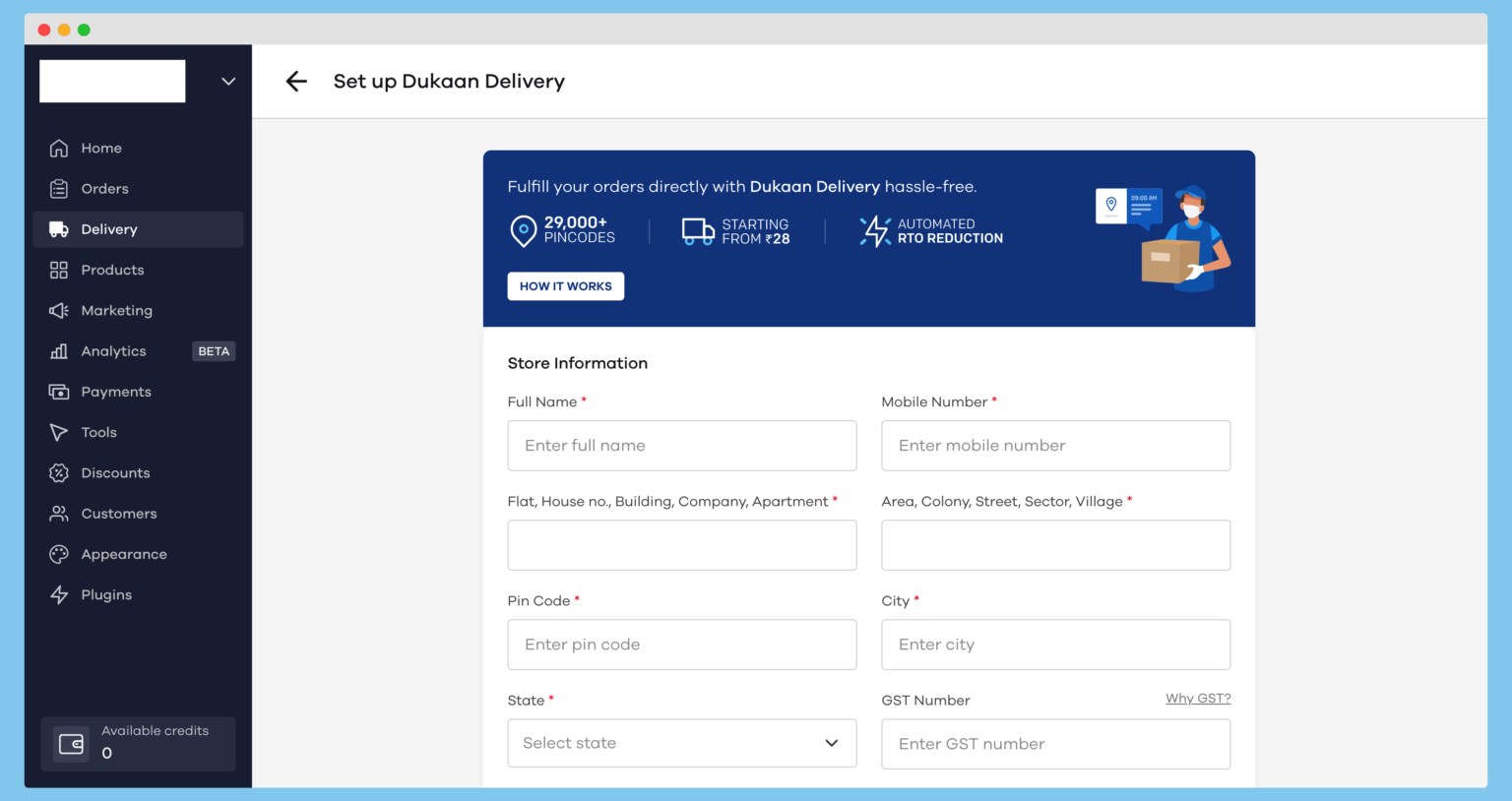This screenshot has height=801, width=1512.
Task: Click the Payments icon in sidebar
Action: [x=59, y=392]
